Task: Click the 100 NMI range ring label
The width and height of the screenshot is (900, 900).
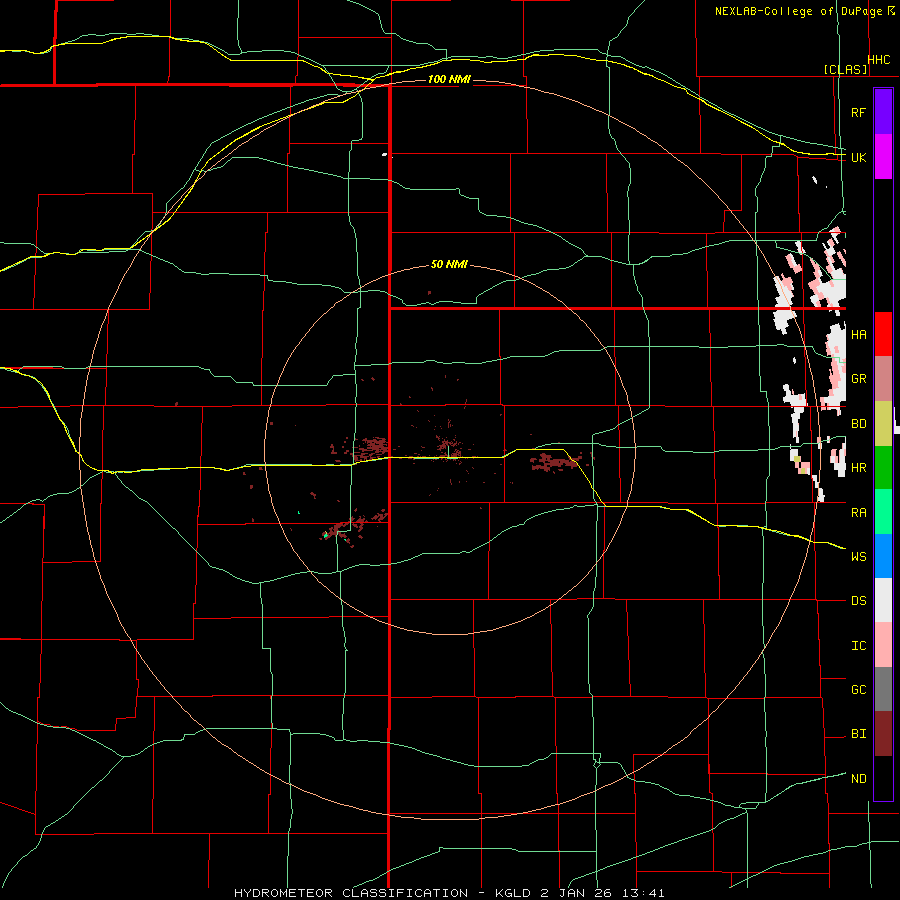Action: click(x=449, y=79)
